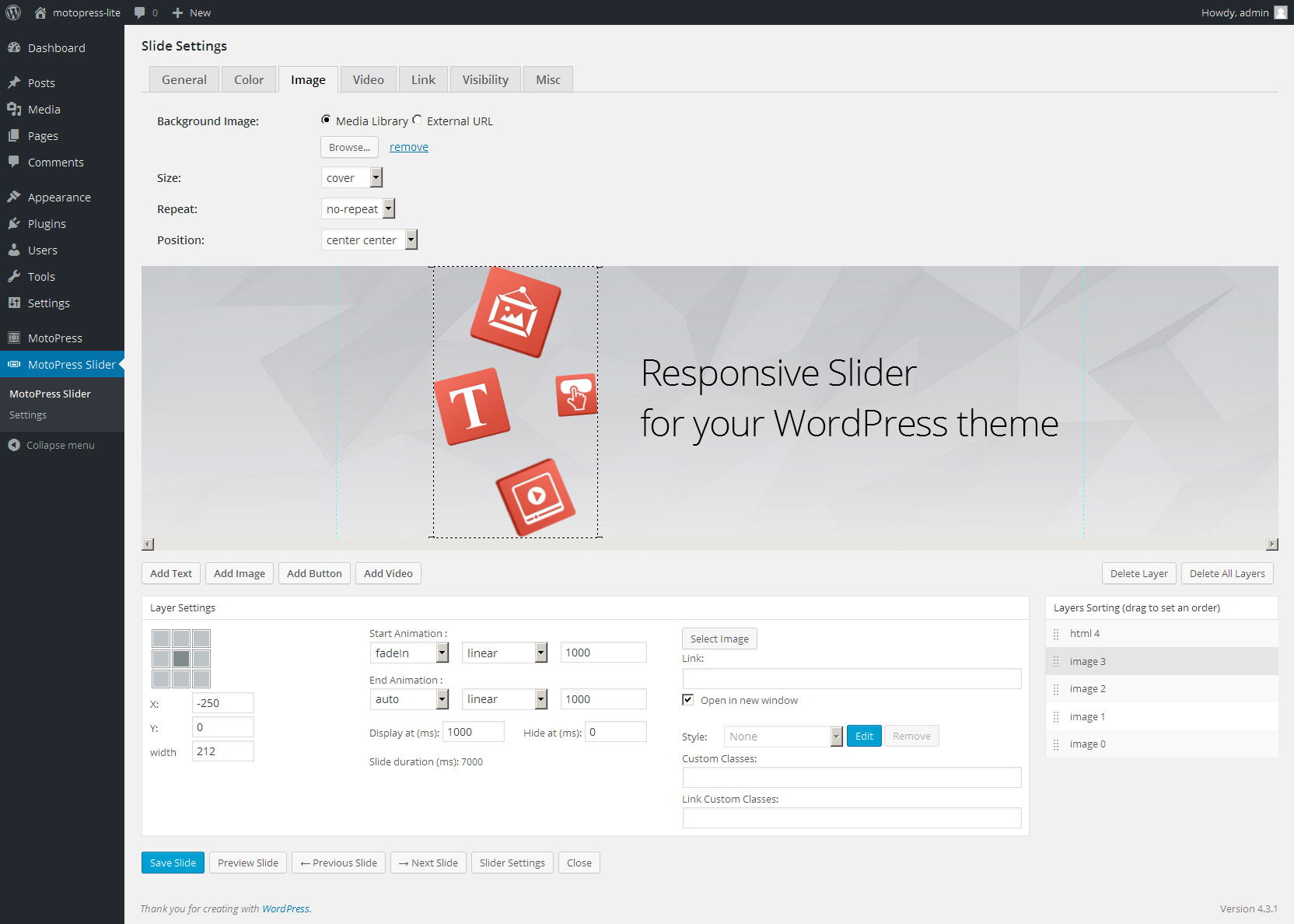
Task: Open Settings in the main sidebar
Action: 62,303
